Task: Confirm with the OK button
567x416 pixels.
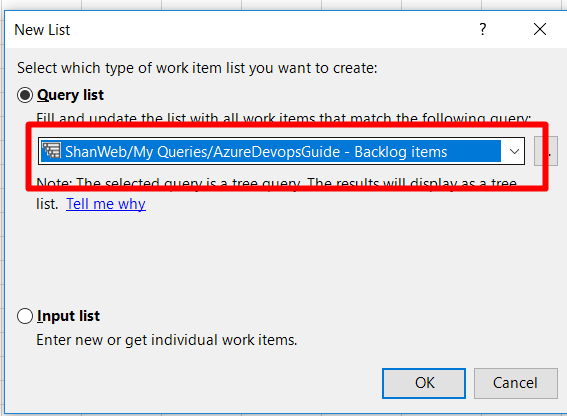Action: click(x=424, y=383)
